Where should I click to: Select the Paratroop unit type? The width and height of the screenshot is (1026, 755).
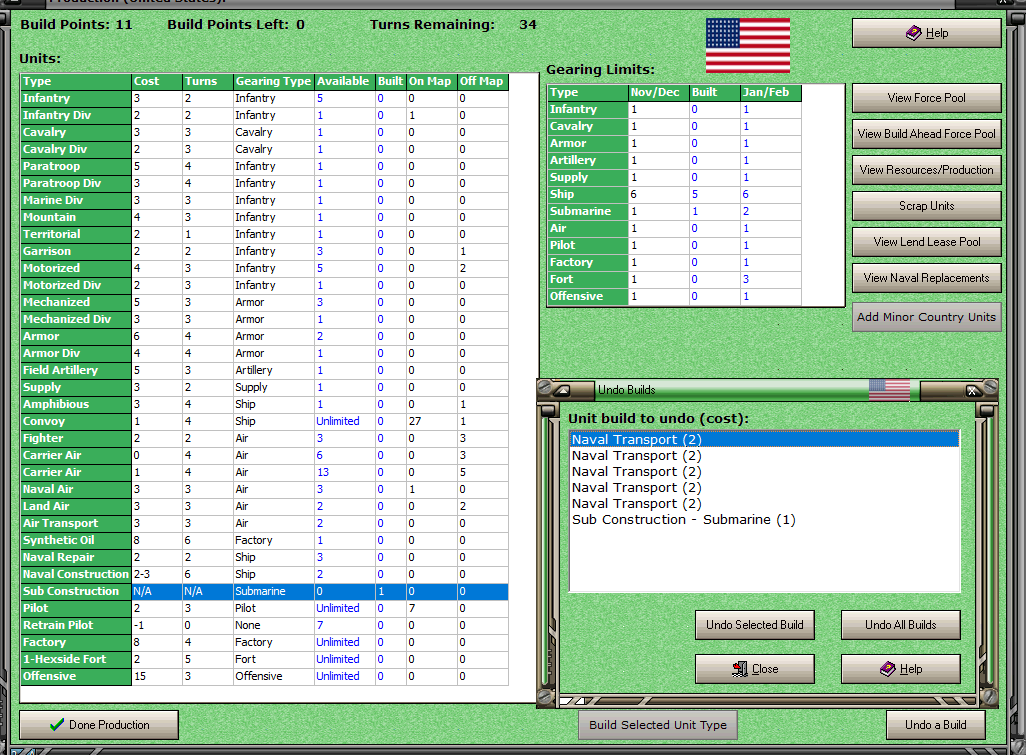coord(76,166)
